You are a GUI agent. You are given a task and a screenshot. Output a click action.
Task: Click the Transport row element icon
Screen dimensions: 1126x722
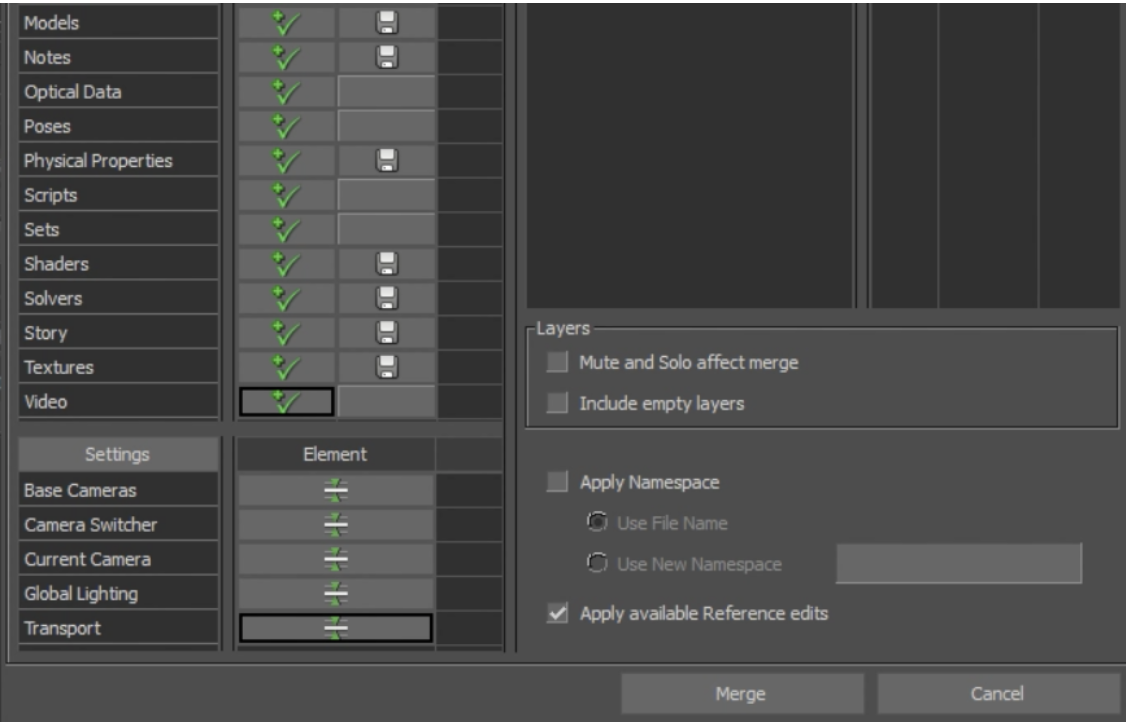pyautogui.click(x=335, y=628)
